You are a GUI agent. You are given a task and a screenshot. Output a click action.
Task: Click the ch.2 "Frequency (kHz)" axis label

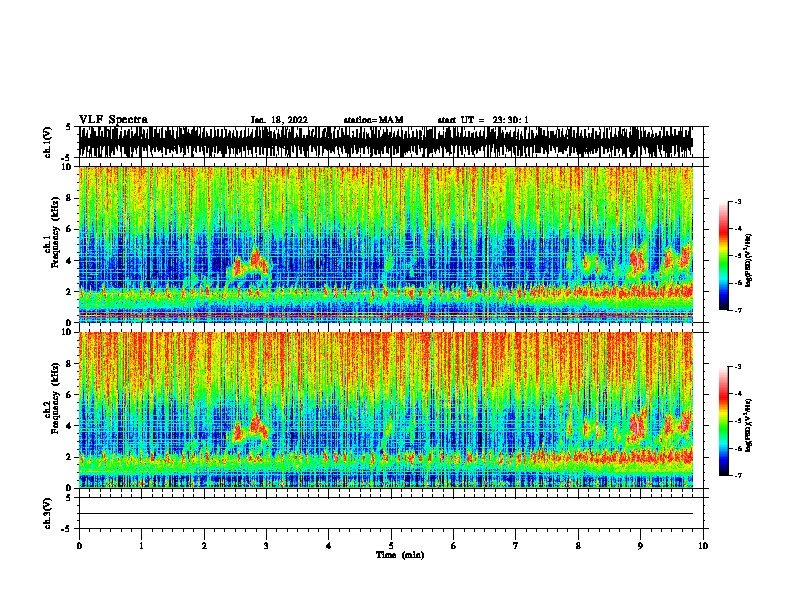tap(56, 398)
